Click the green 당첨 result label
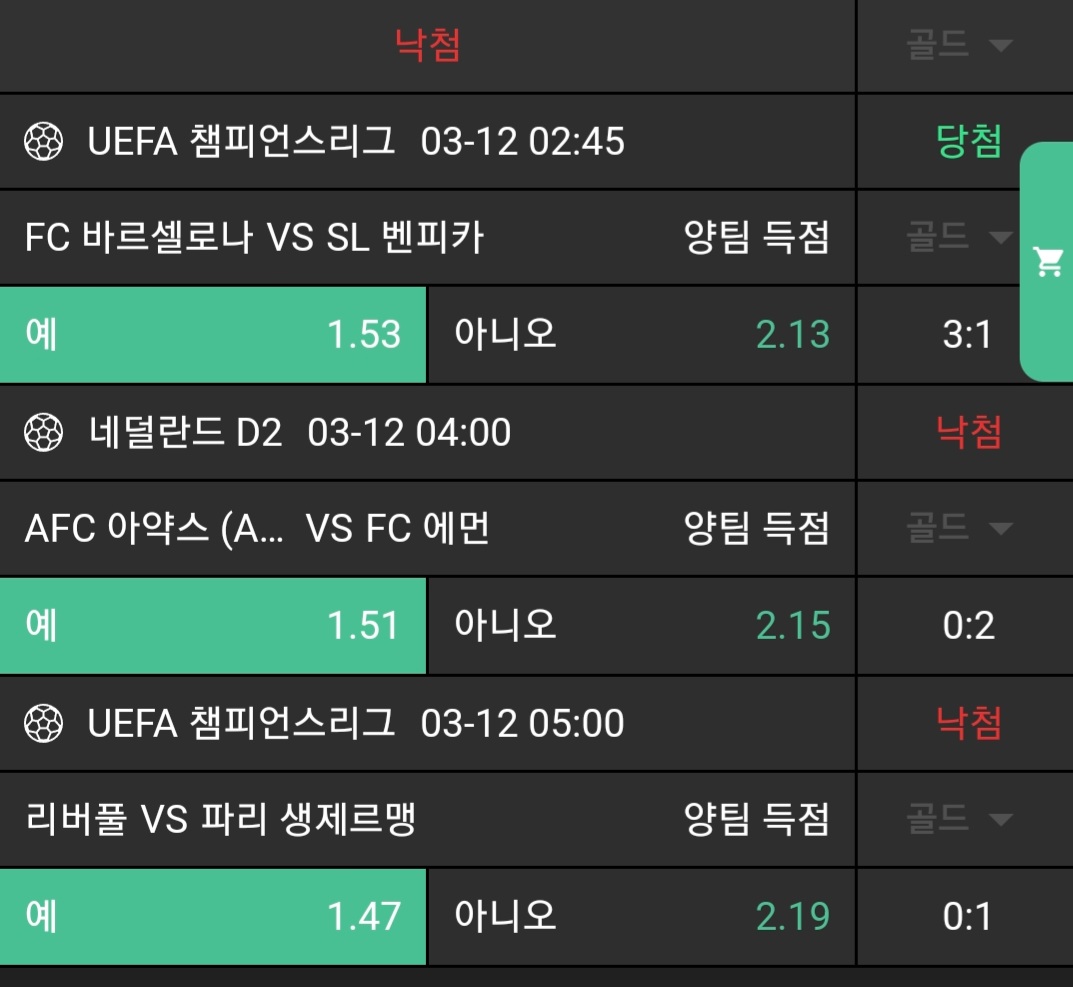Screen dimensions: 1073x987 pyautogui.click(x=968, y=142)
